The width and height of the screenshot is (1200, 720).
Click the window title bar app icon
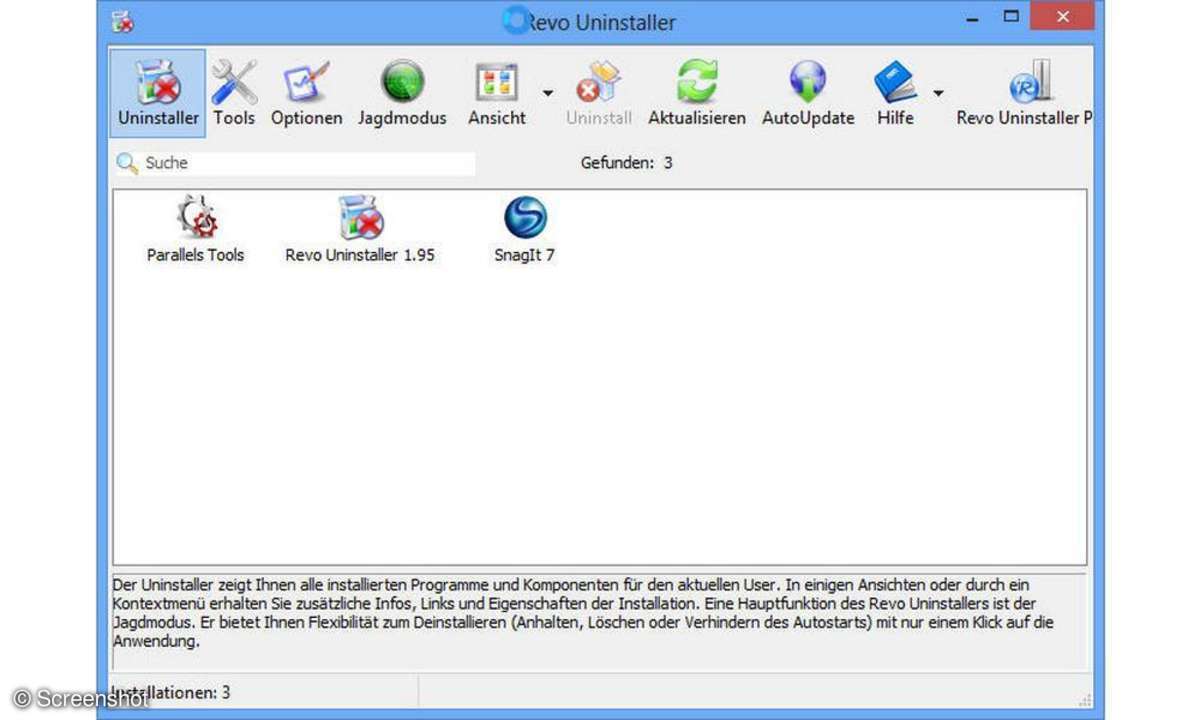(x=123, y=22)
